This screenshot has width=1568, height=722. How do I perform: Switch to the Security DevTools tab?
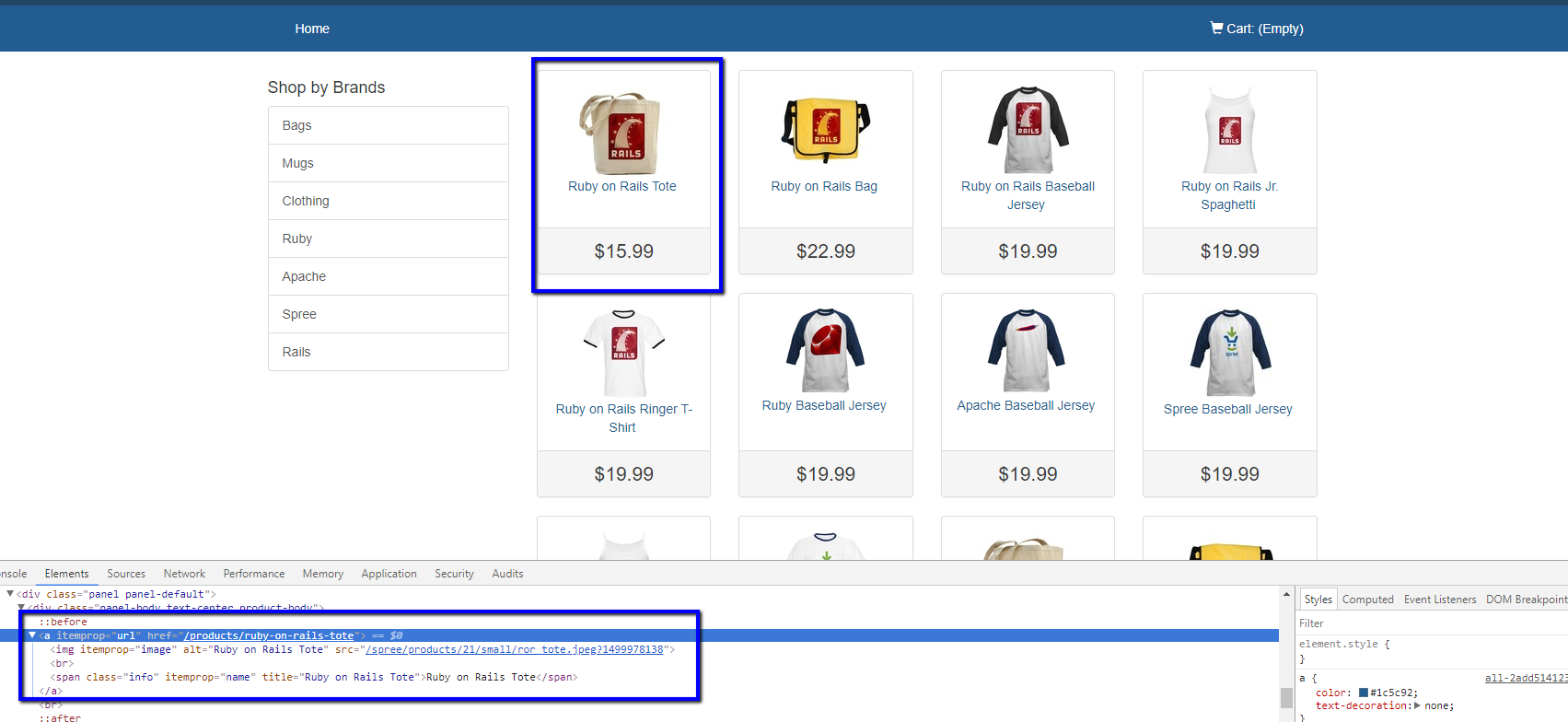pos(454,574)
